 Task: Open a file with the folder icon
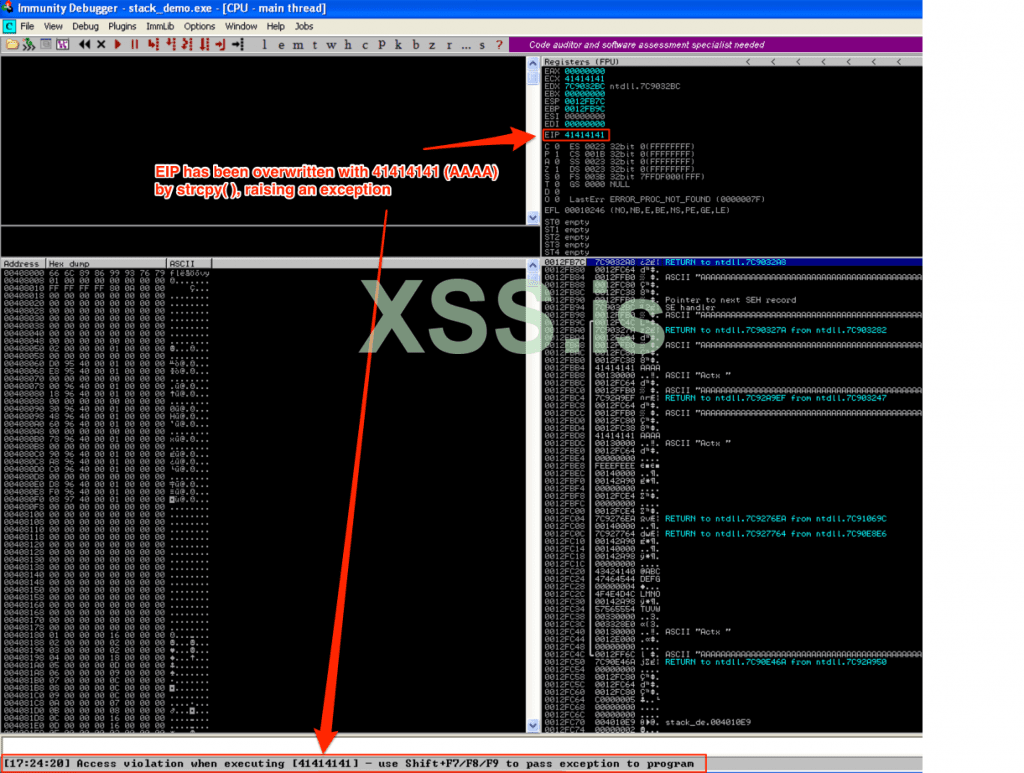12,44
